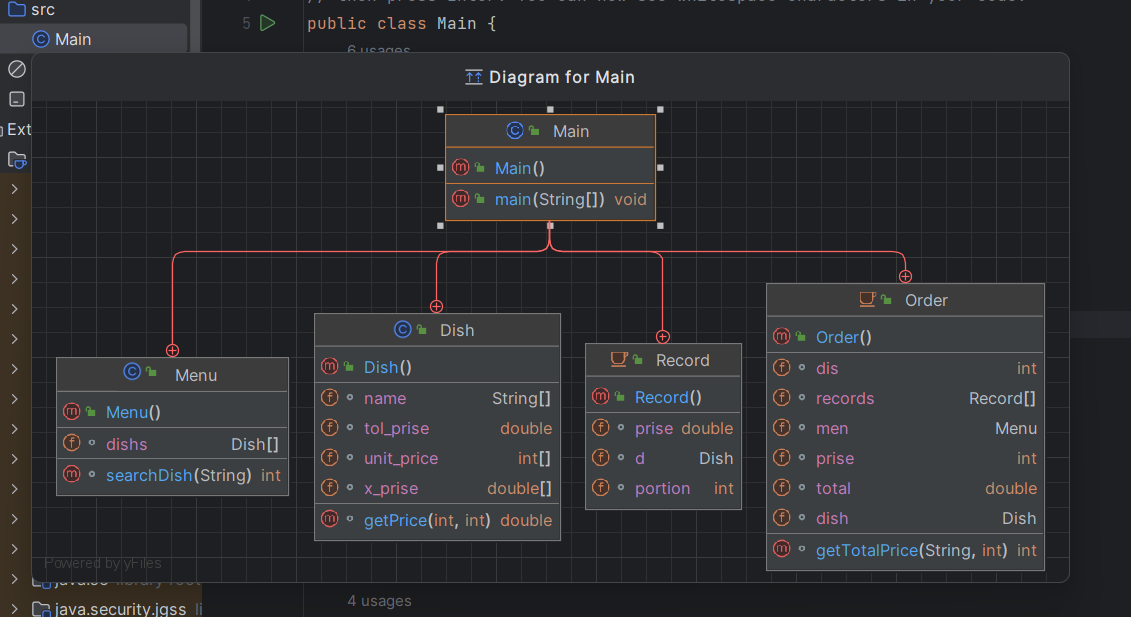Click the diagram icon beside 'Diagram for Main' title
The height and width of the screenshot is (617, 1131).
click(474, 77)
